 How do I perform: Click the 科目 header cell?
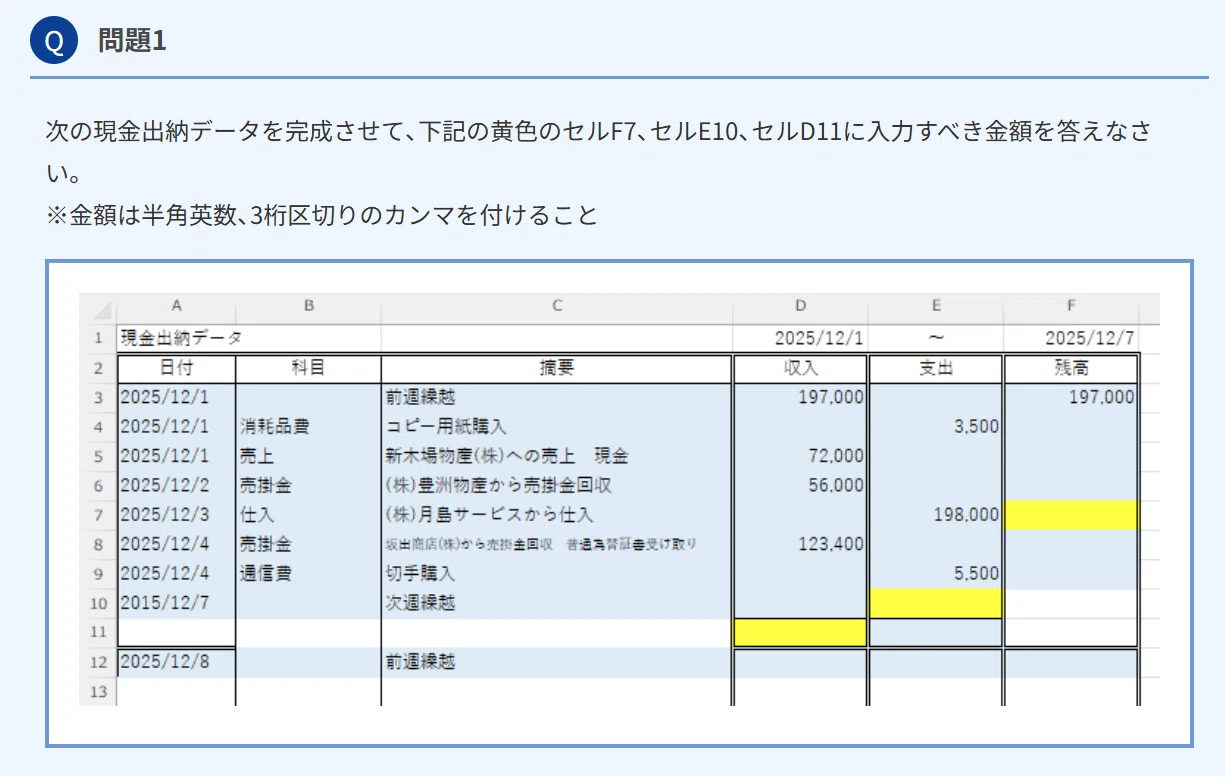pyautogui.click(x=308, y=368)
